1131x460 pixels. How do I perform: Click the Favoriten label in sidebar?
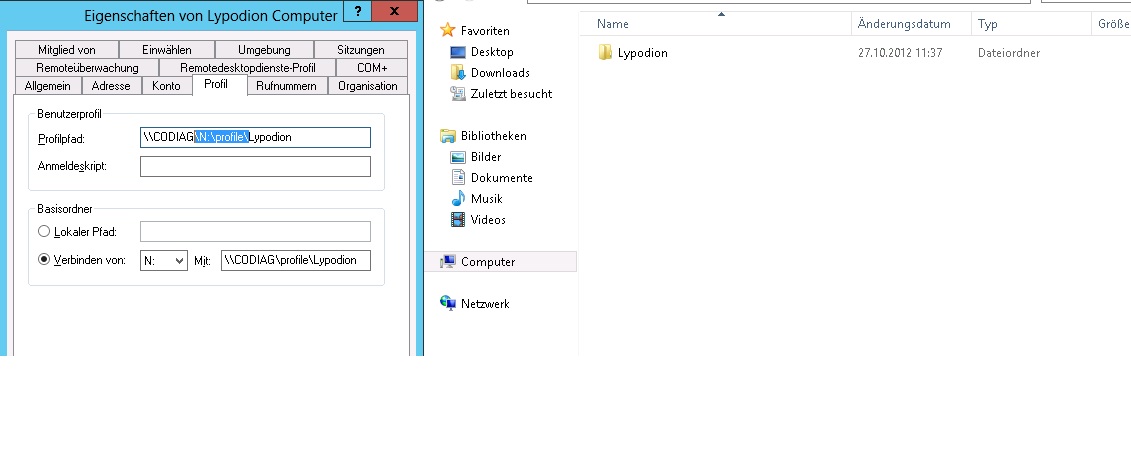[485, 31]
